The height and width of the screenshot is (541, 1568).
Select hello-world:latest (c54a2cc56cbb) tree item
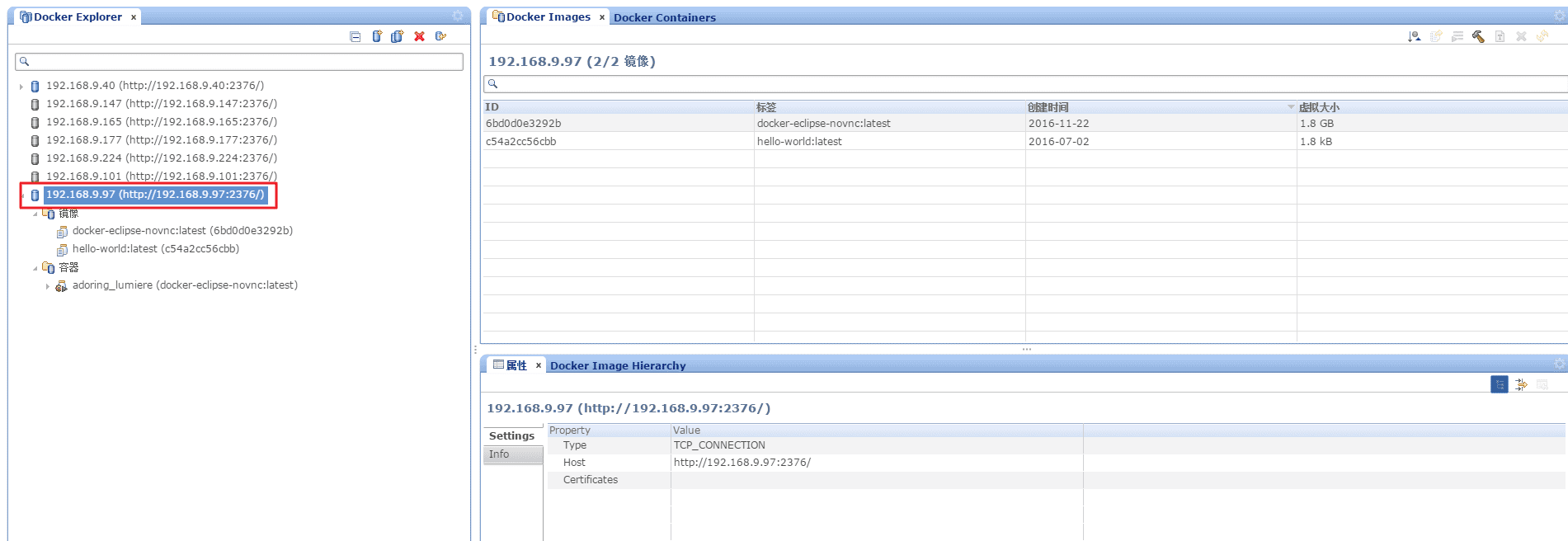(156, 249)
